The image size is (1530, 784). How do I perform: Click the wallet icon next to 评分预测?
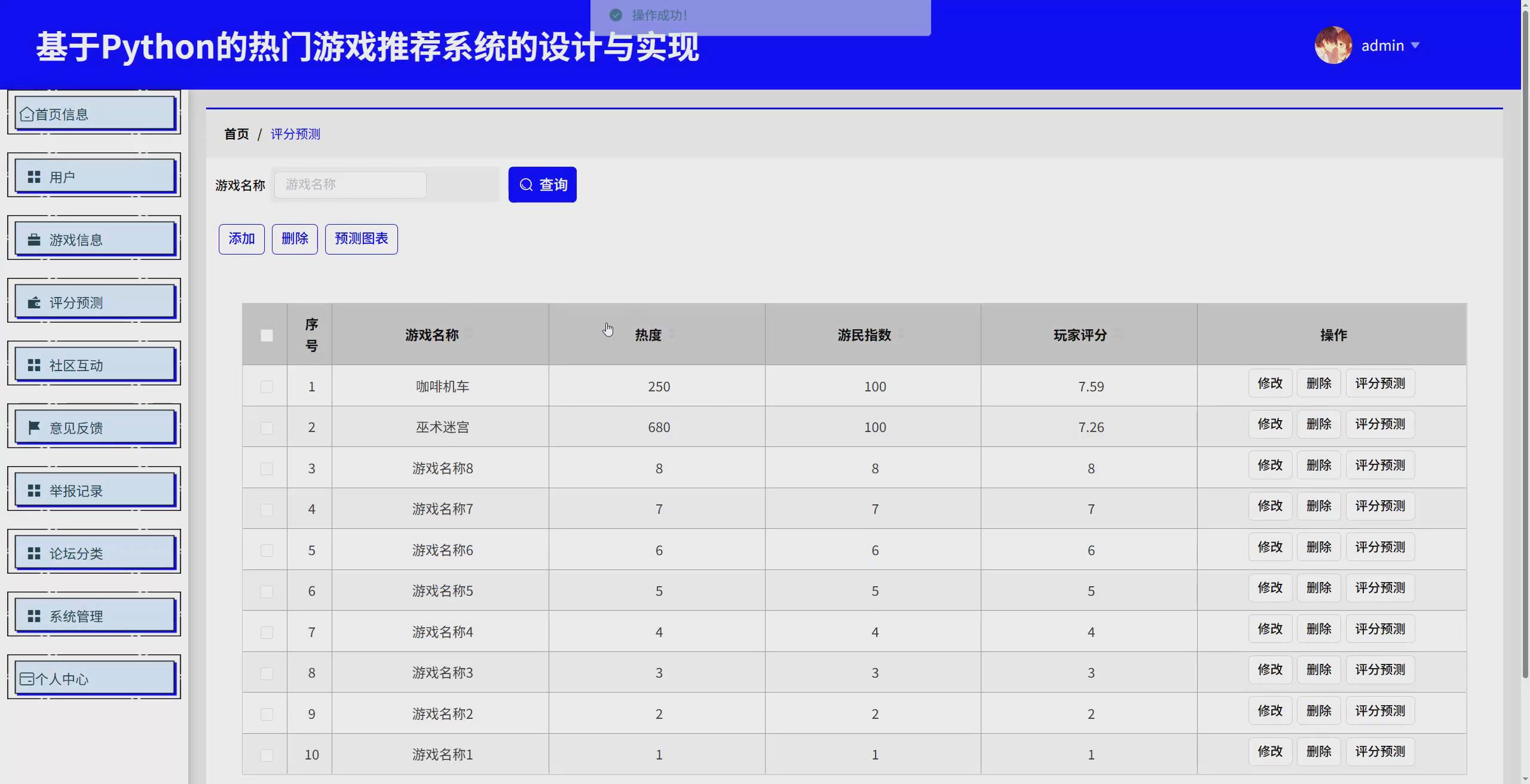click(x=34, y=302)
